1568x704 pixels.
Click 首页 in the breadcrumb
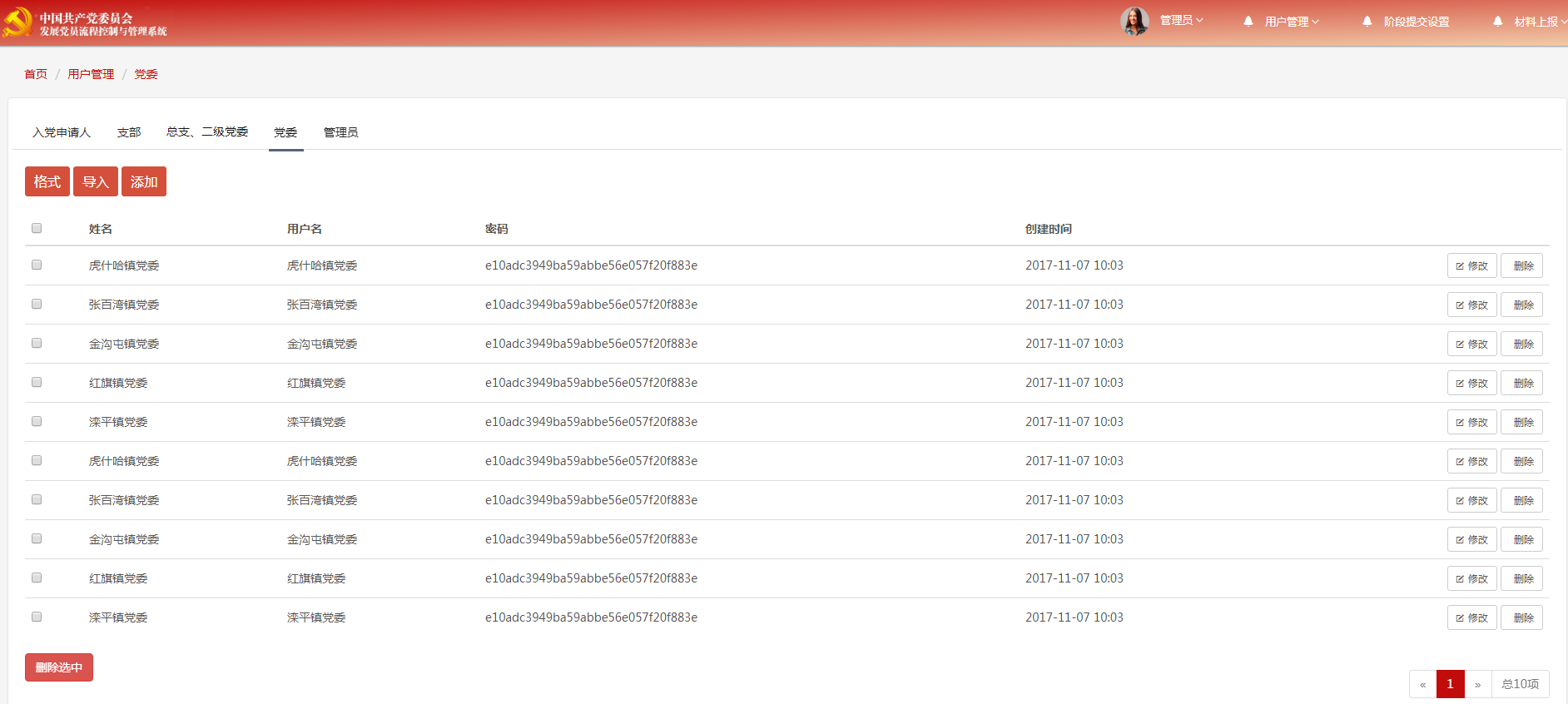point(36,74)
